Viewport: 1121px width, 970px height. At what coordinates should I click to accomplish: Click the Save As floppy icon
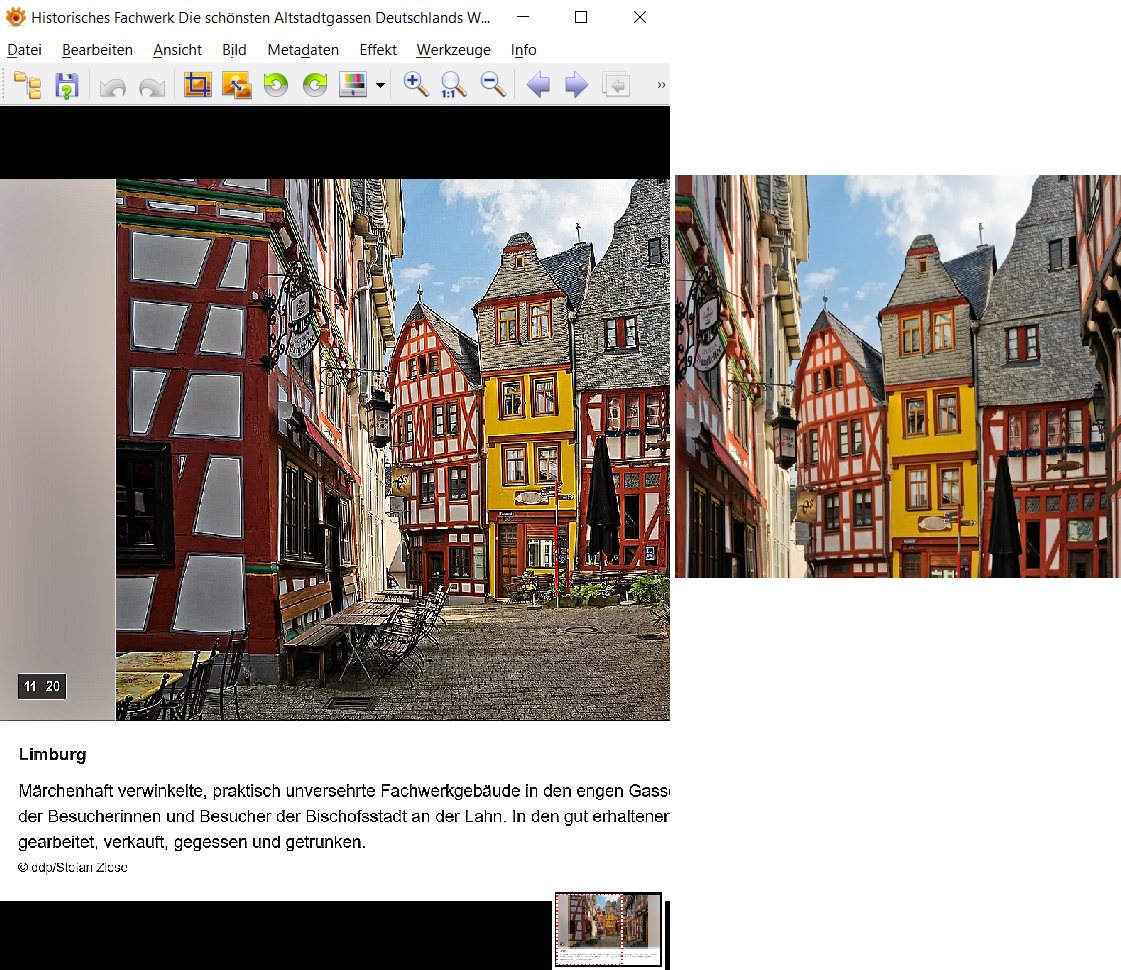(66, 86)
